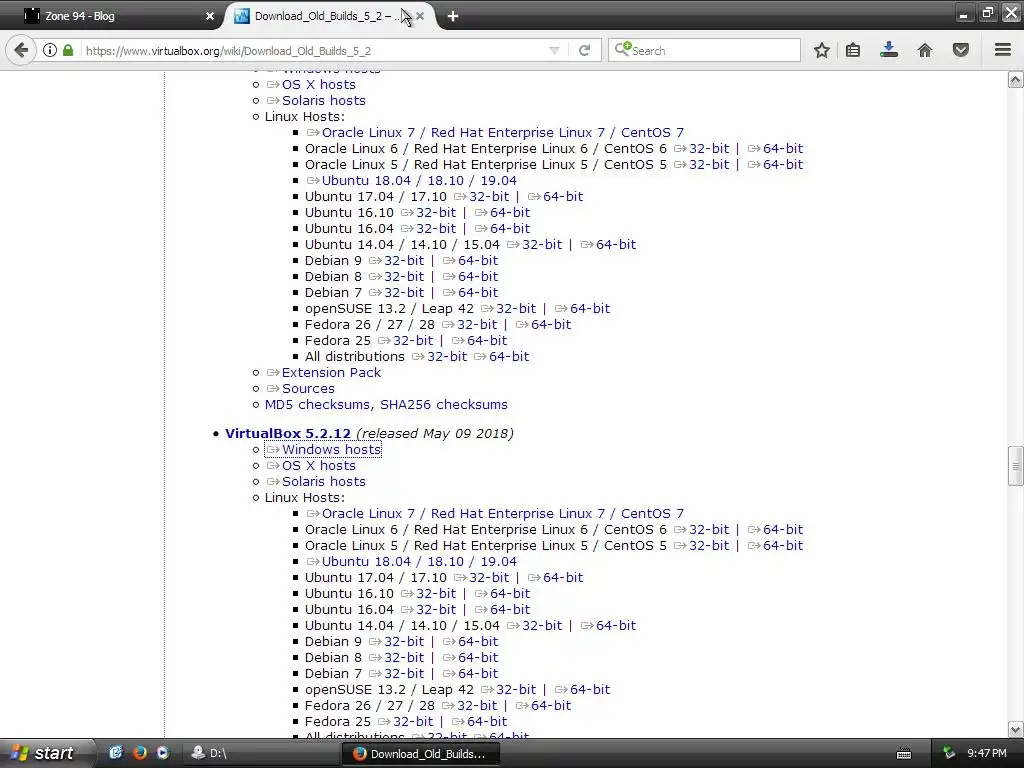This screenshot has width=1024, height=768.
Task: Open 5.2.12 Debian 7 32-bit link
Action: [x=396, y=673]
